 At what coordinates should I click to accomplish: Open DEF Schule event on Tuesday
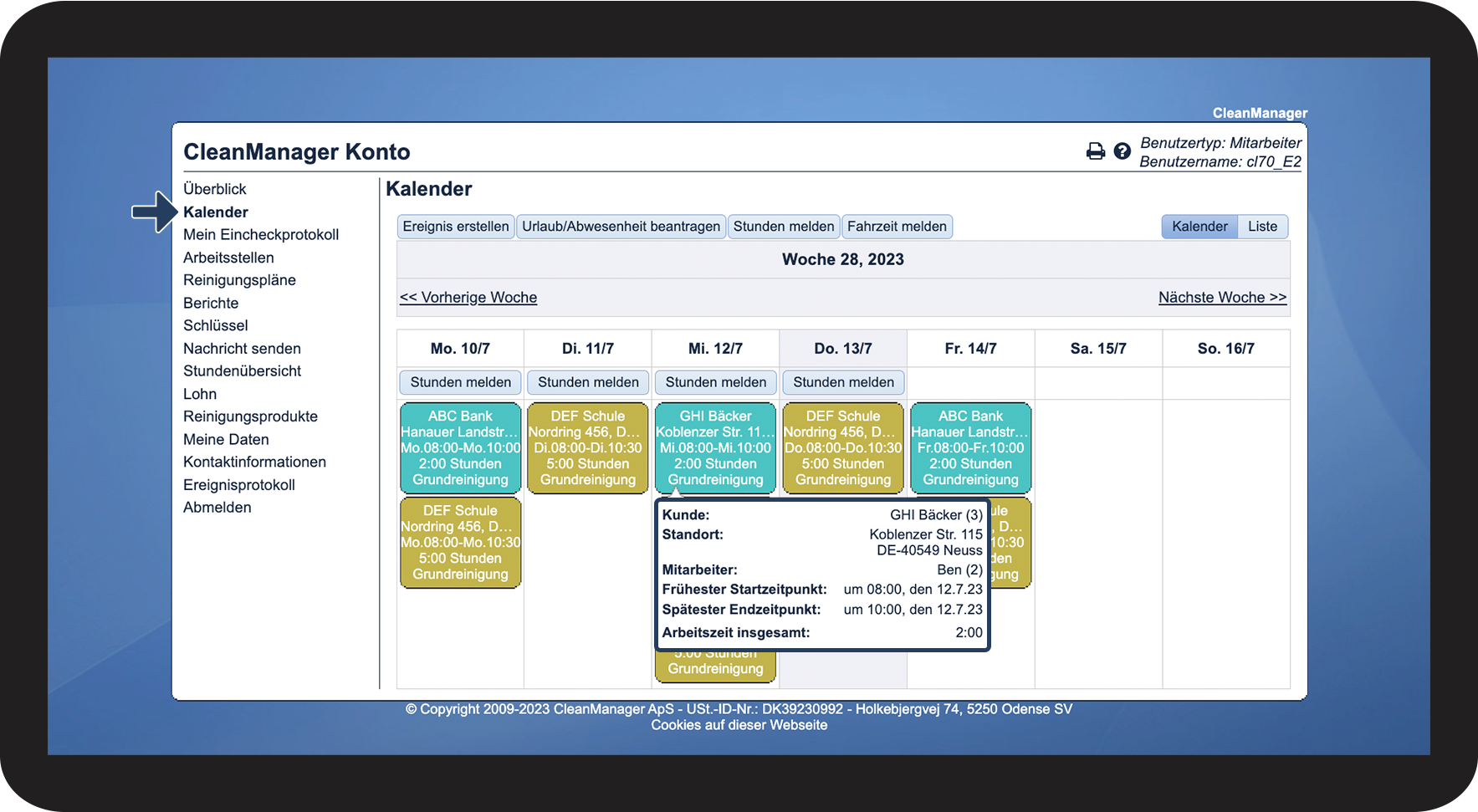(588, 447)
